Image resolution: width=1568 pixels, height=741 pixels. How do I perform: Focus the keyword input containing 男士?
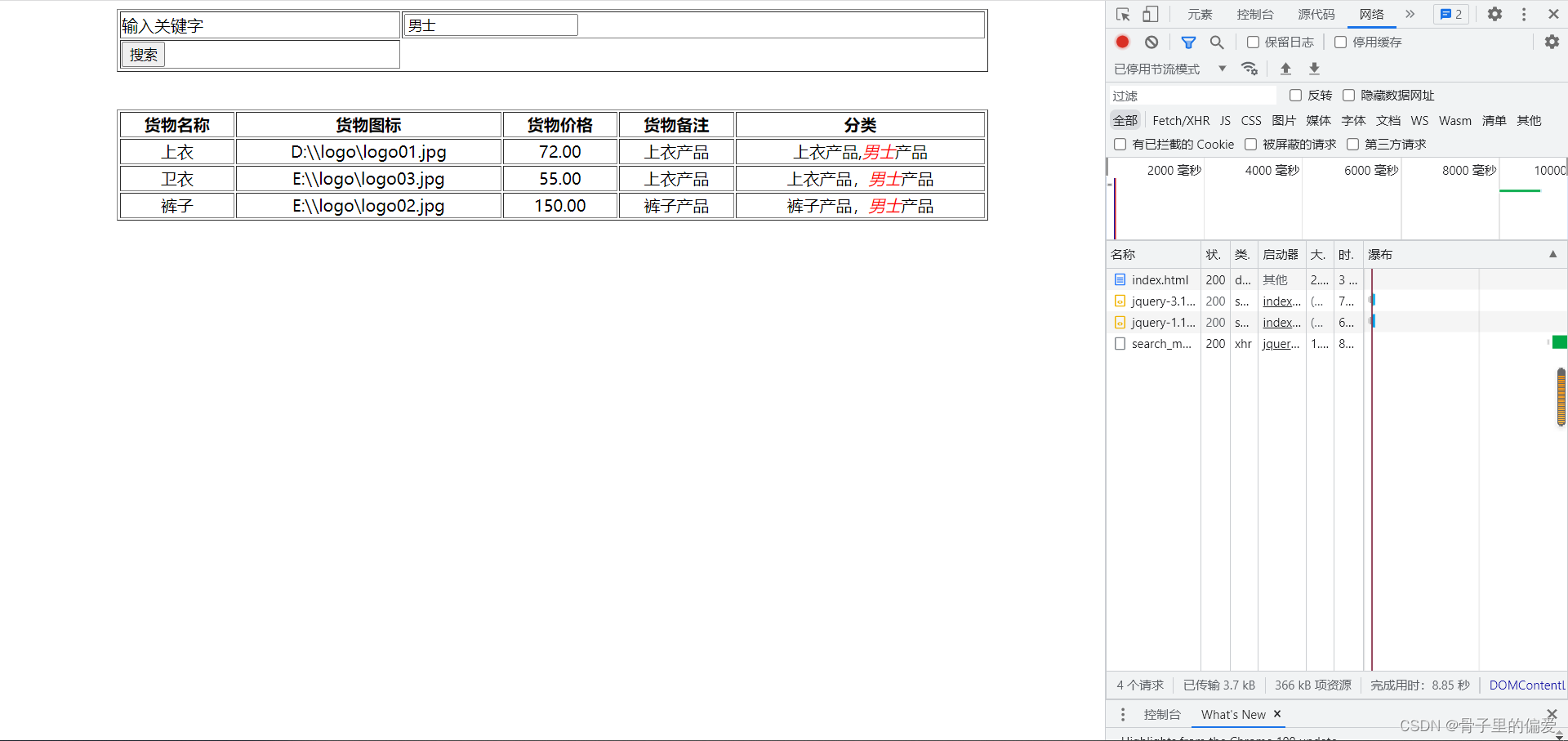pyautogui.click(x=491, y=25)
